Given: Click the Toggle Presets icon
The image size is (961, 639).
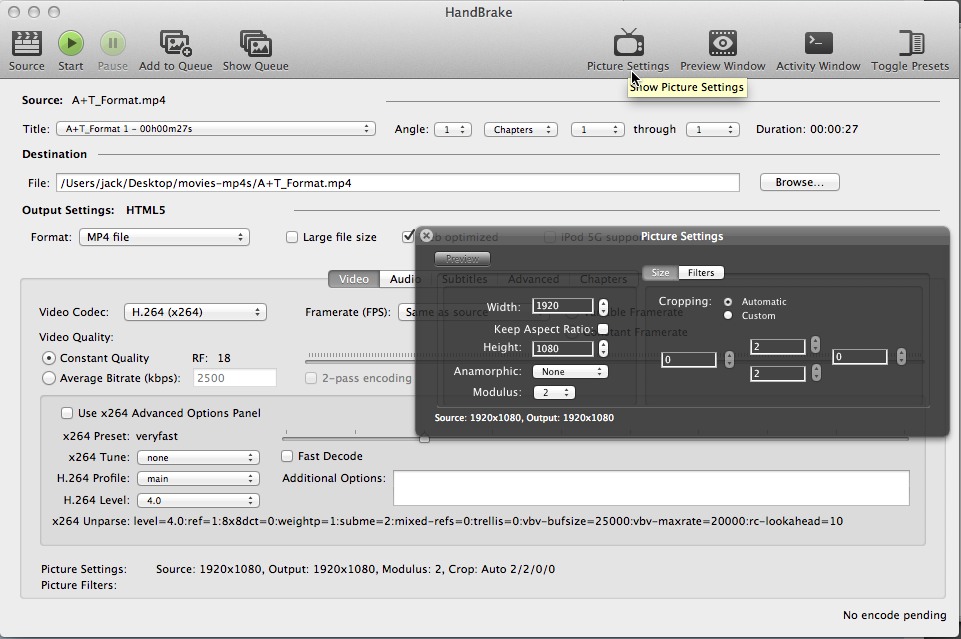Looking at the screenshot, I should coord(909,43).
